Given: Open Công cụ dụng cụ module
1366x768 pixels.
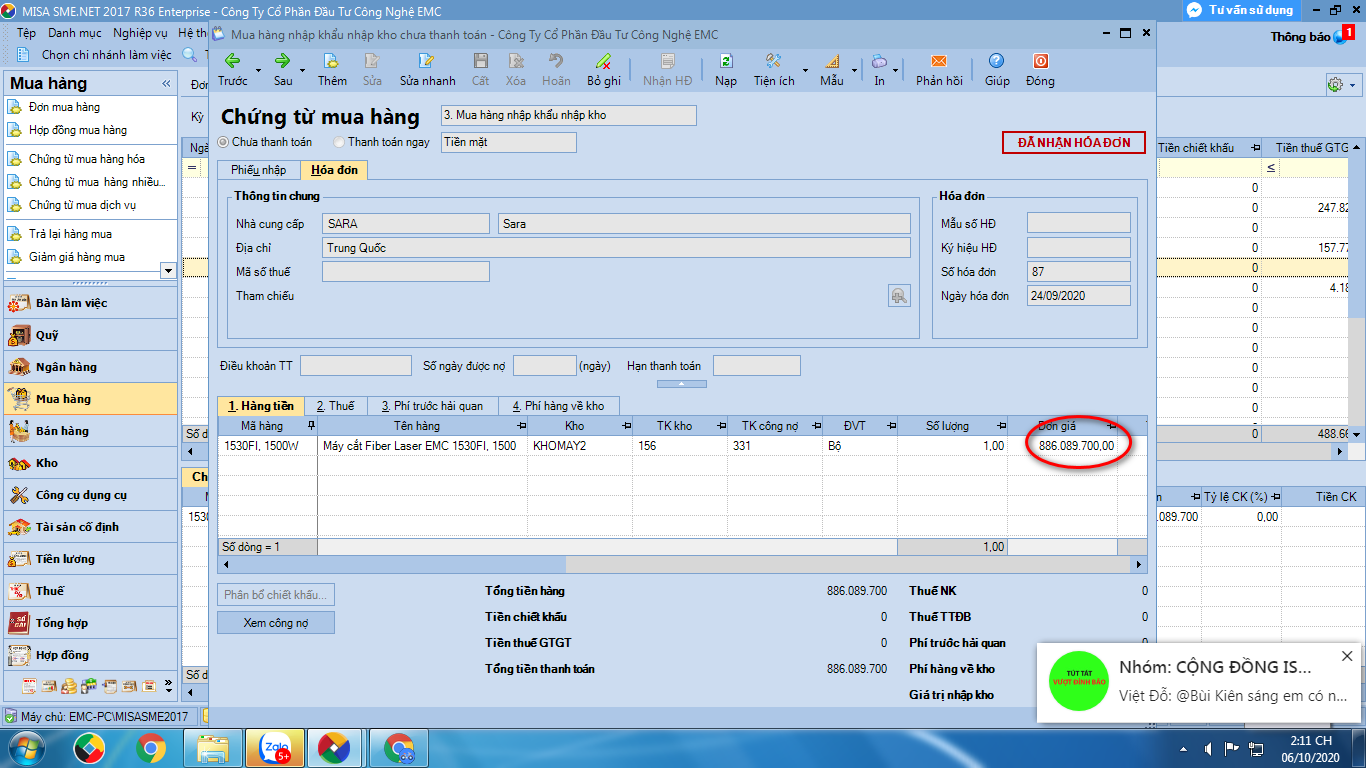Looking at the screenshot, I should (x=90, y=495).
